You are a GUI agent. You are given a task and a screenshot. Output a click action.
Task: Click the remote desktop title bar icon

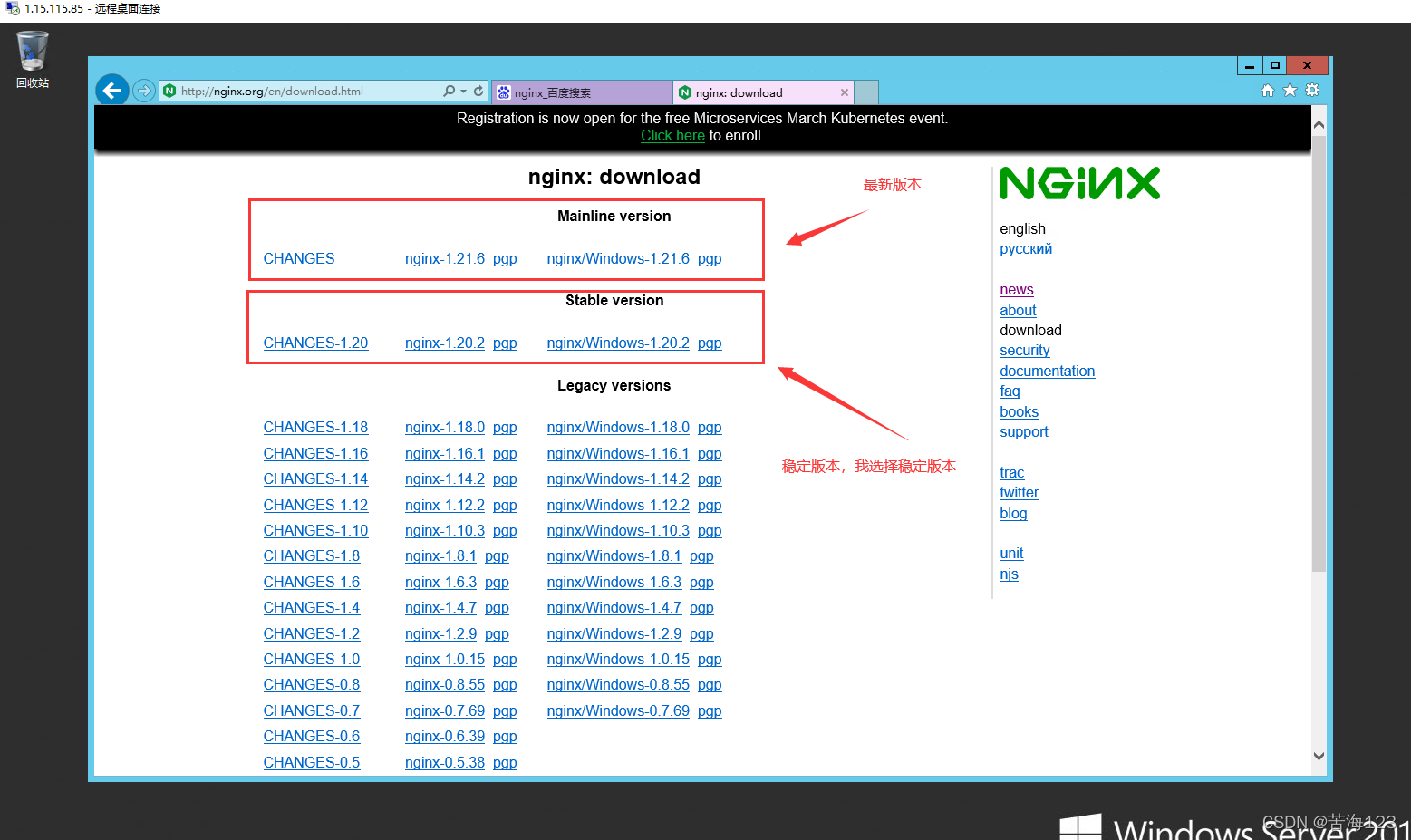(x=13, y=8)
